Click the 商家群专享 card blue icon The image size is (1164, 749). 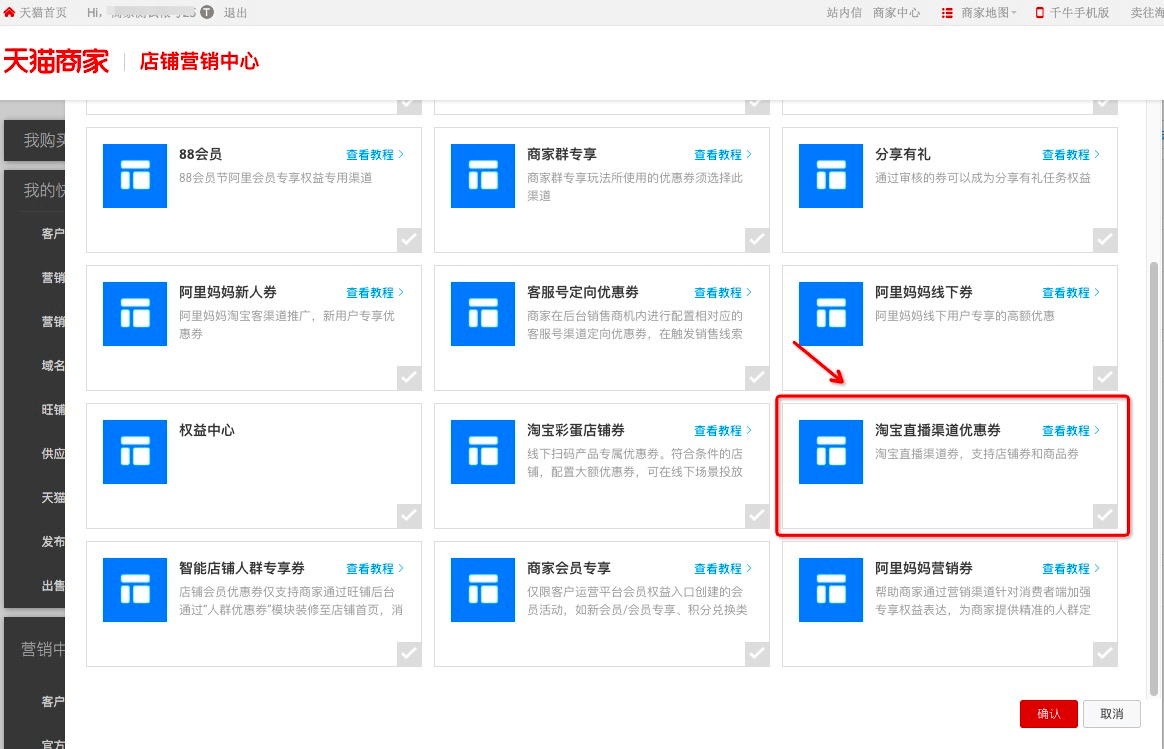483,176
